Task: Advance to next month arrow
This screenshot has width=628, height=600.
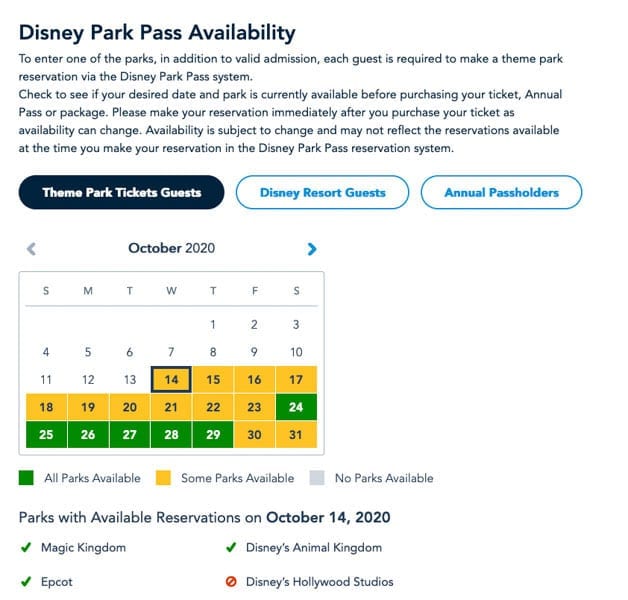Action: pyautogui.click(x=312, y=249)
